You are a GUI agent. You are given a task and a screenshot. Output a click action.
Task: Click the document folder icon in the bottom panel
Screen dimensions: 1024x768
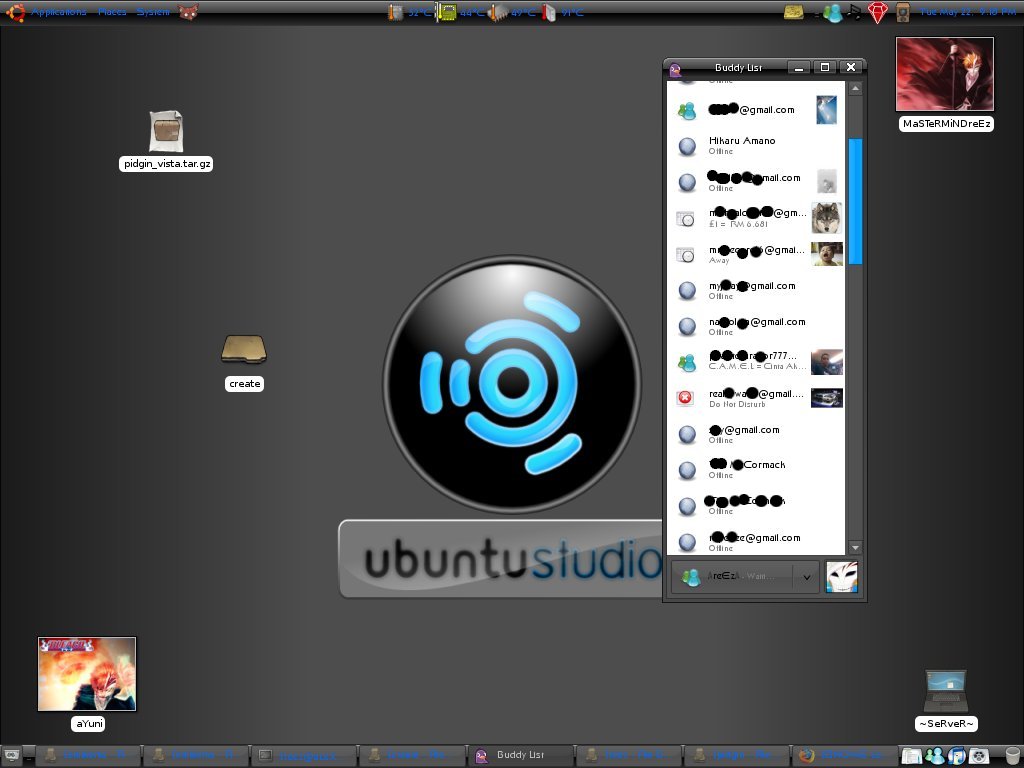[x=912, y=756]
